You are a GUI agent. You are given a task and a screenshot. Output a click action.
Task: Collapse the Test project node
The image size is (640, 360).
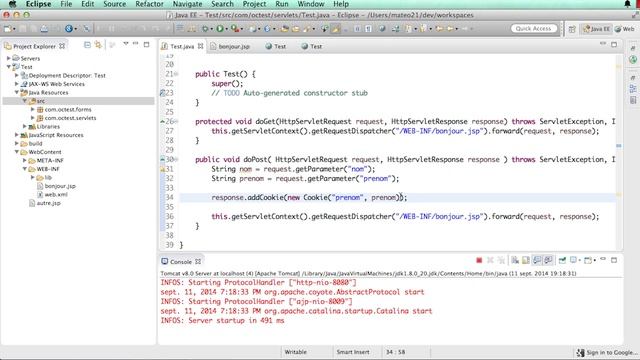9,67
